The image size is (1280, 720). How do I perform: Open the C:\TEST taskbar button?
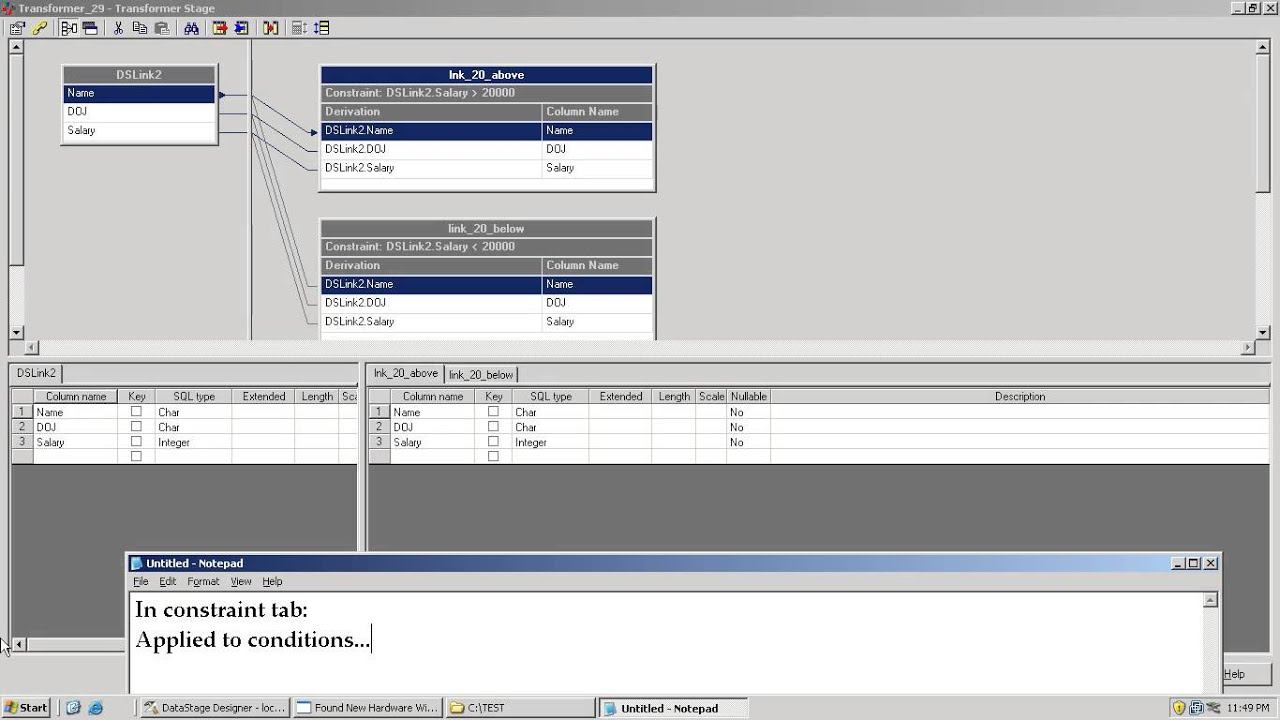pos(520,708)
